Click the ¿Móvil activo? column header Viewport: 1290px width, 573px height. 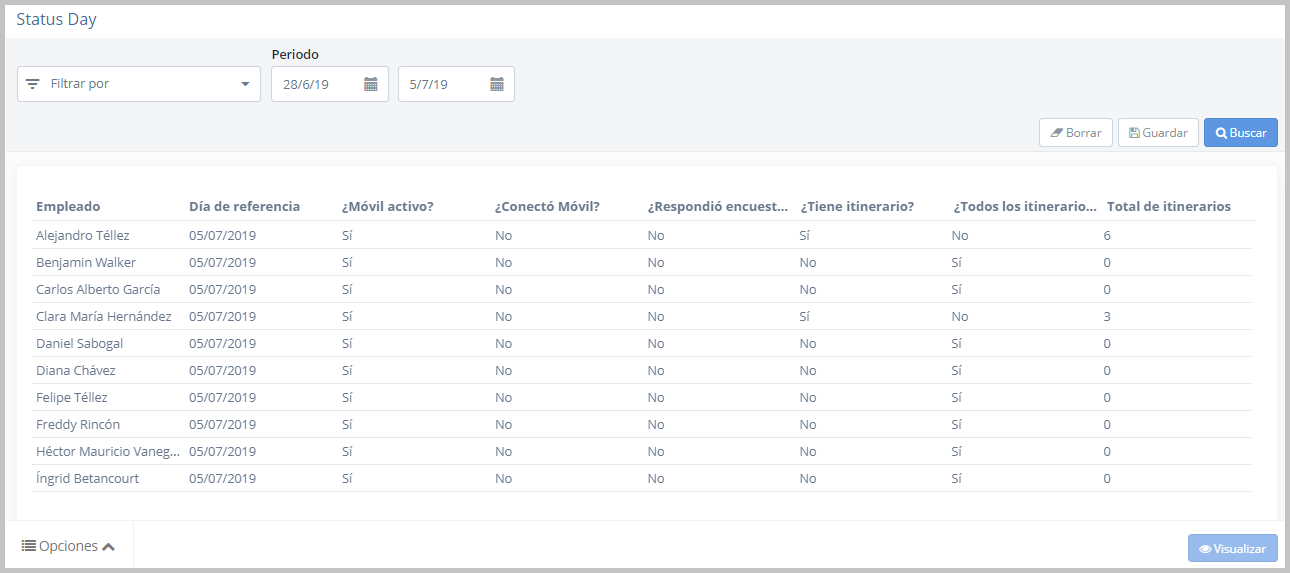(387, 207)
